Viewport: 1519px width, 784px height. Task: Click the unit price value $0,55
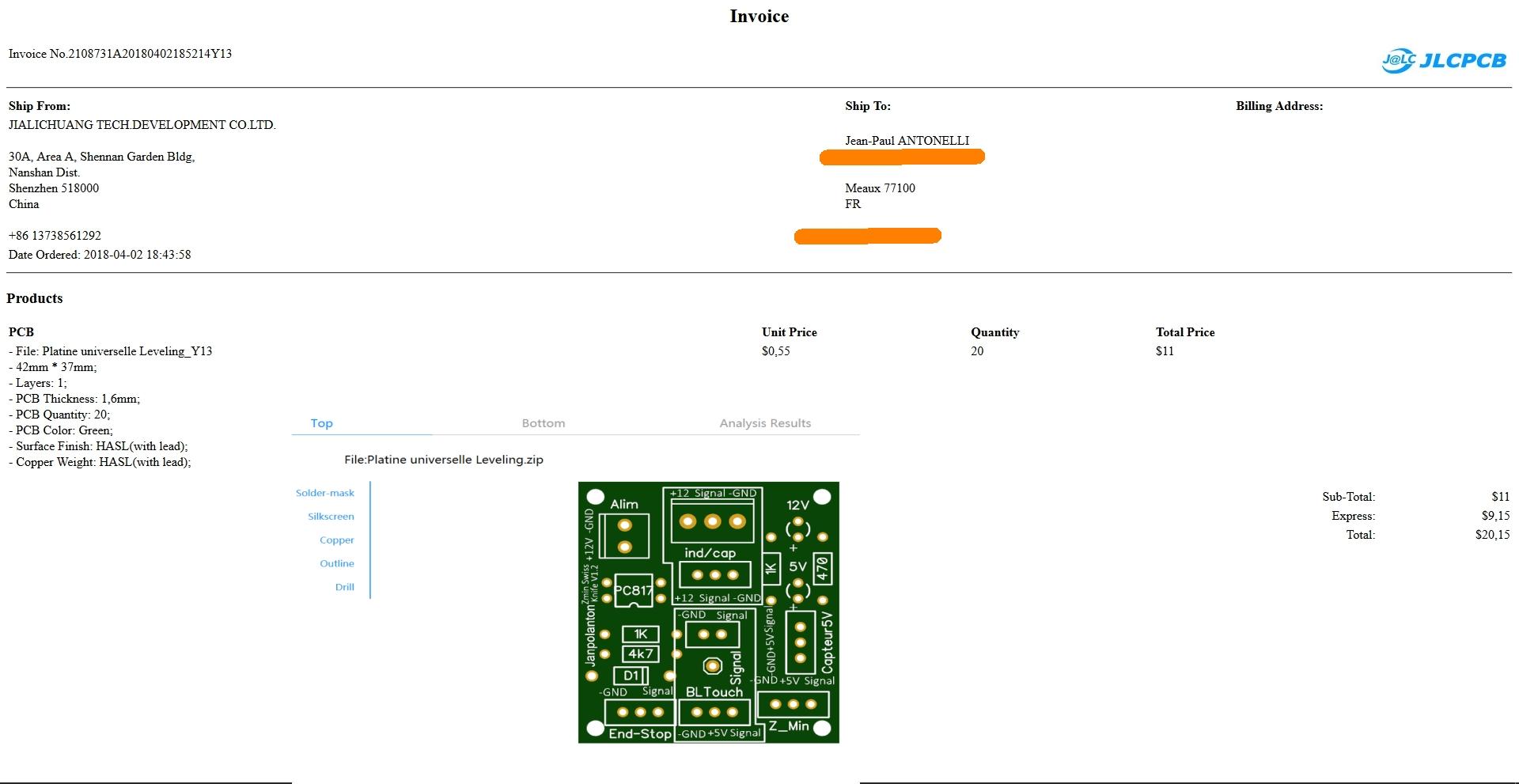776,351
